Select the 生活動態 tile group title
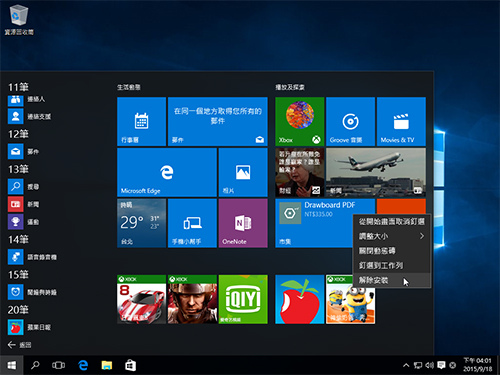This screenshot has width=500, height=375. pos(129,87)
